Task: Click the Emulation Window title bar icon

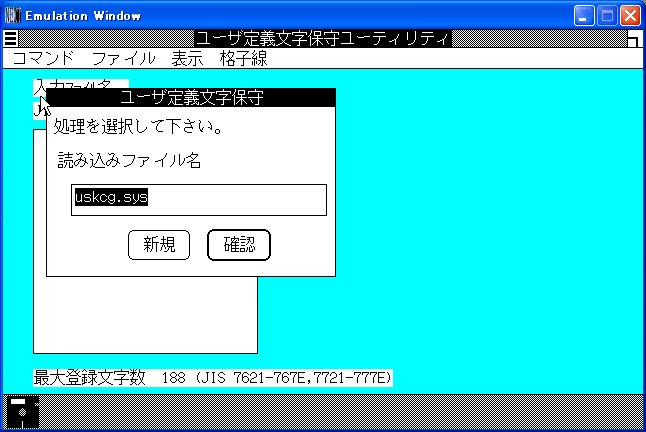Action: (x=12, y=15)
